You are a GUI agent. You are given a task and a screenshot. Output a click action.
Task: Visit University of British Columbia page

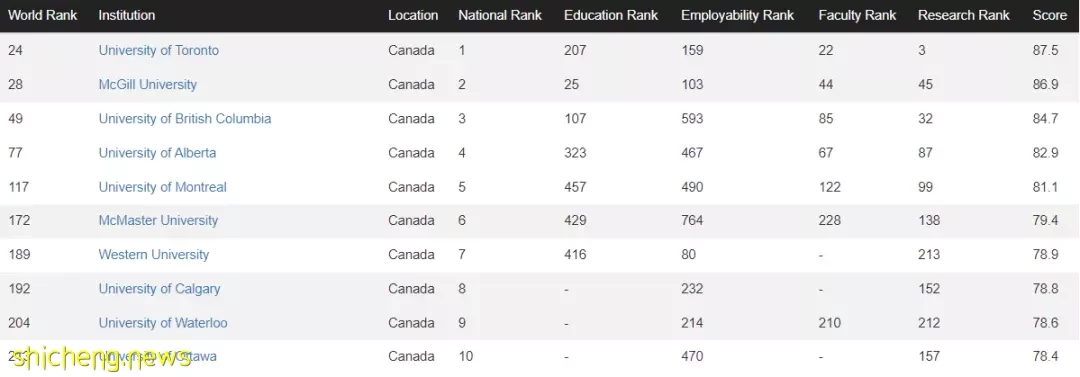185,119
